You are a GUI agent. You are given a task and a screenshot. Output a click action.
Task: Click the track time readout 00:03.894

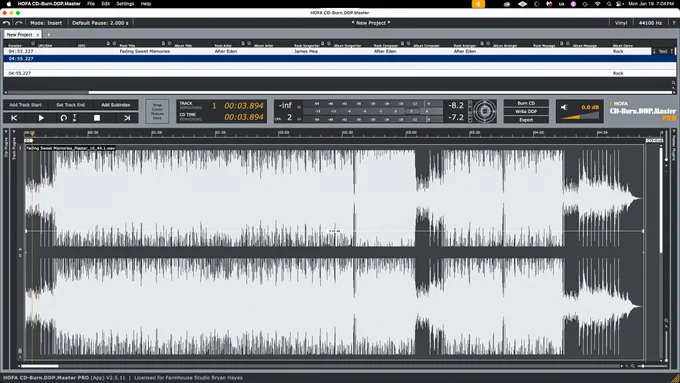(x=244, y=106)
